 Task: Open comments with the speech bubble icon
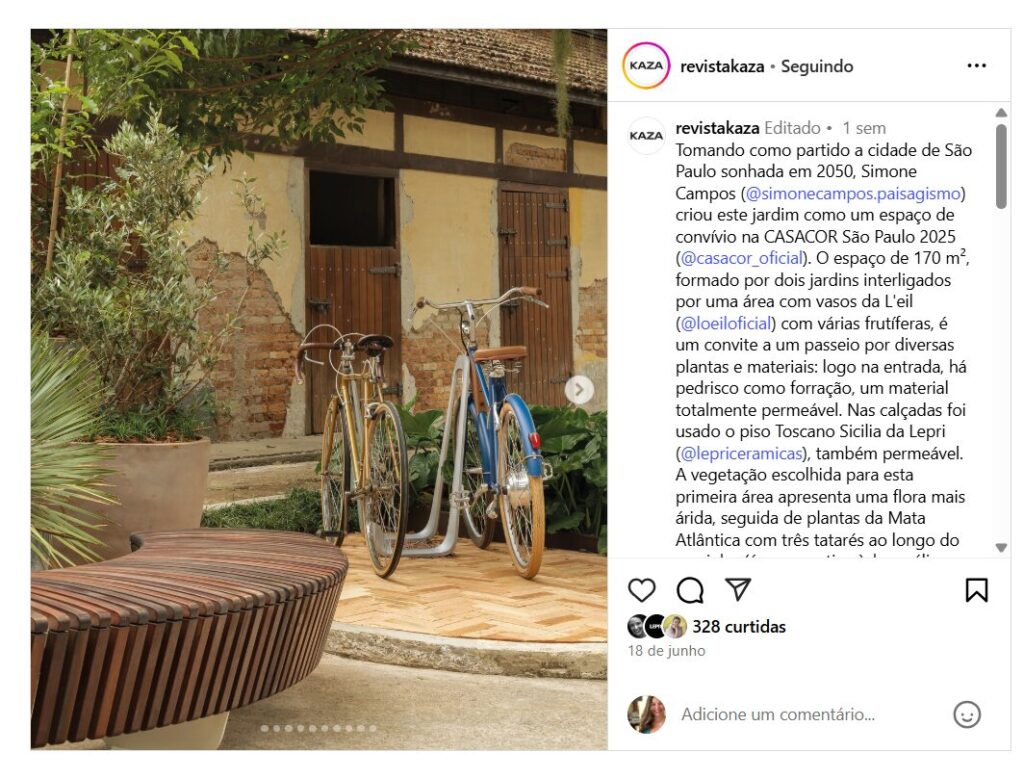tap(690, 591)
